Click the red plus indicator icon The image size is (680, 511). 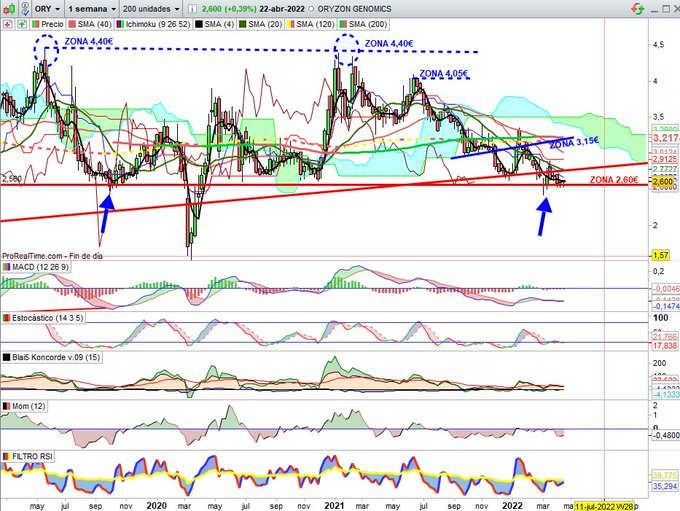pyautogui.click(x=7, y=24)
